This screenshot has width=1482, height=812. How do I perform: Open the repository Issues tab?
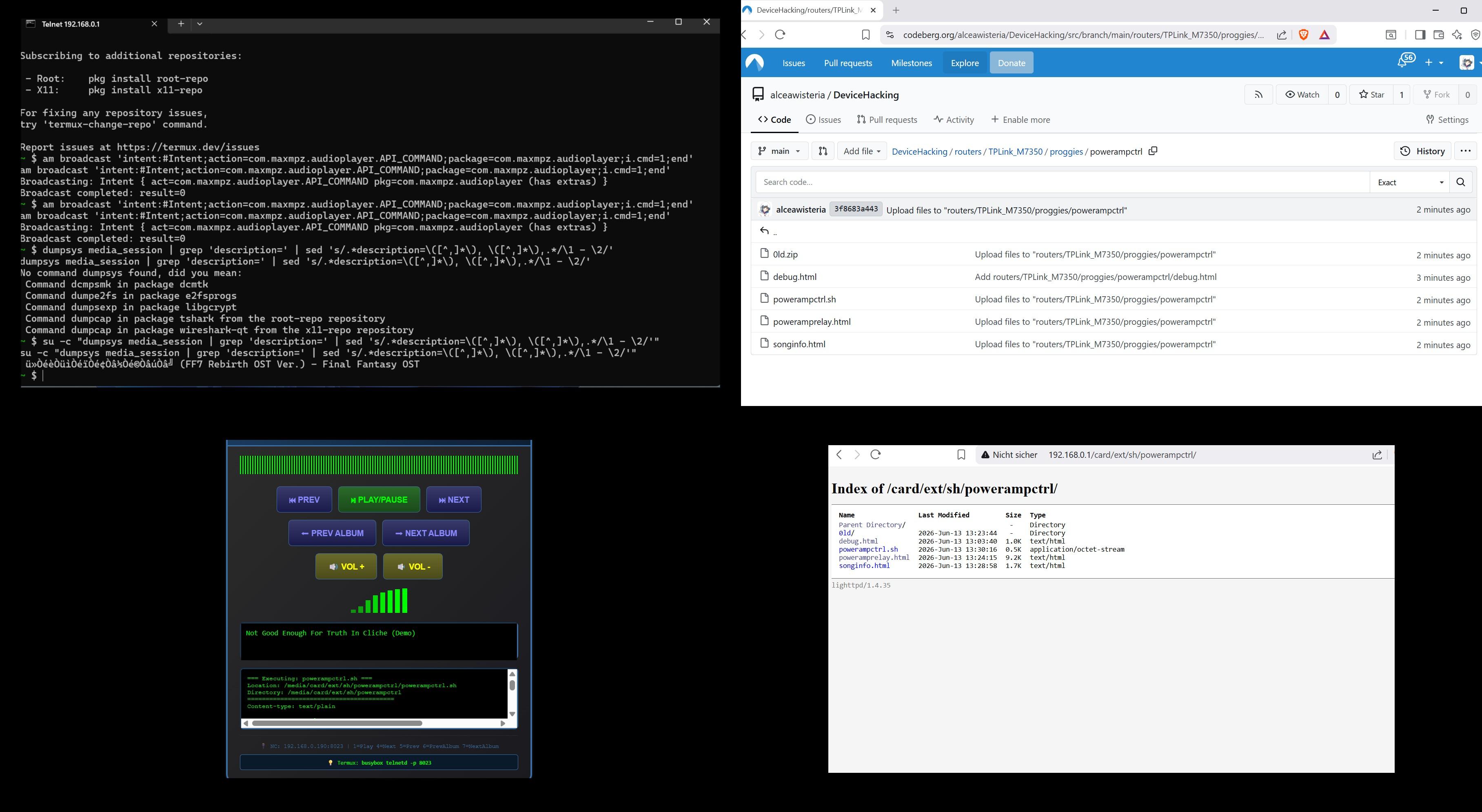[823, 120]
